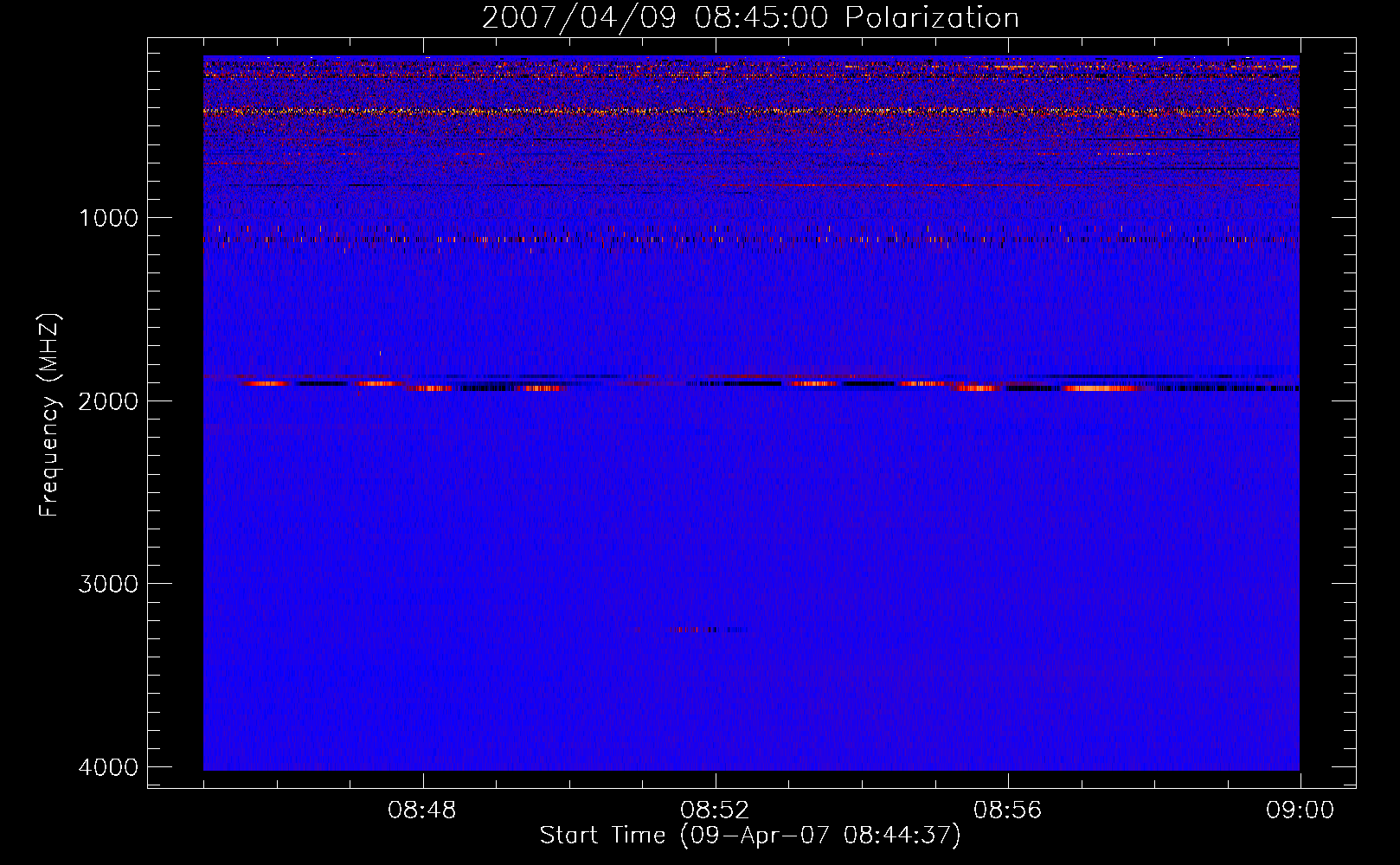This screenshot has height=865, width=1400.
Task: Click the plot title '2007/04/09 08:45:00 Polarization'
Action: click(750, 18)
